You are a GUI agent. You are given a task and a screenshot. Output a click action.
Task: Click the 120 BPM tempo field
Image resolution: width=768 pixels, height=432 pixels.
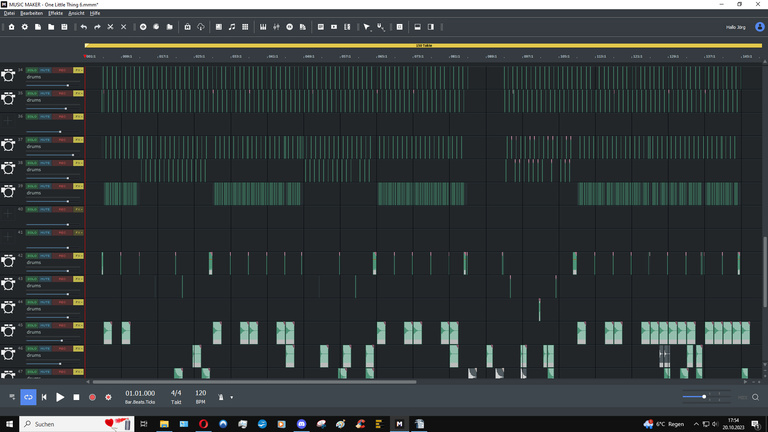coord(200,393)
